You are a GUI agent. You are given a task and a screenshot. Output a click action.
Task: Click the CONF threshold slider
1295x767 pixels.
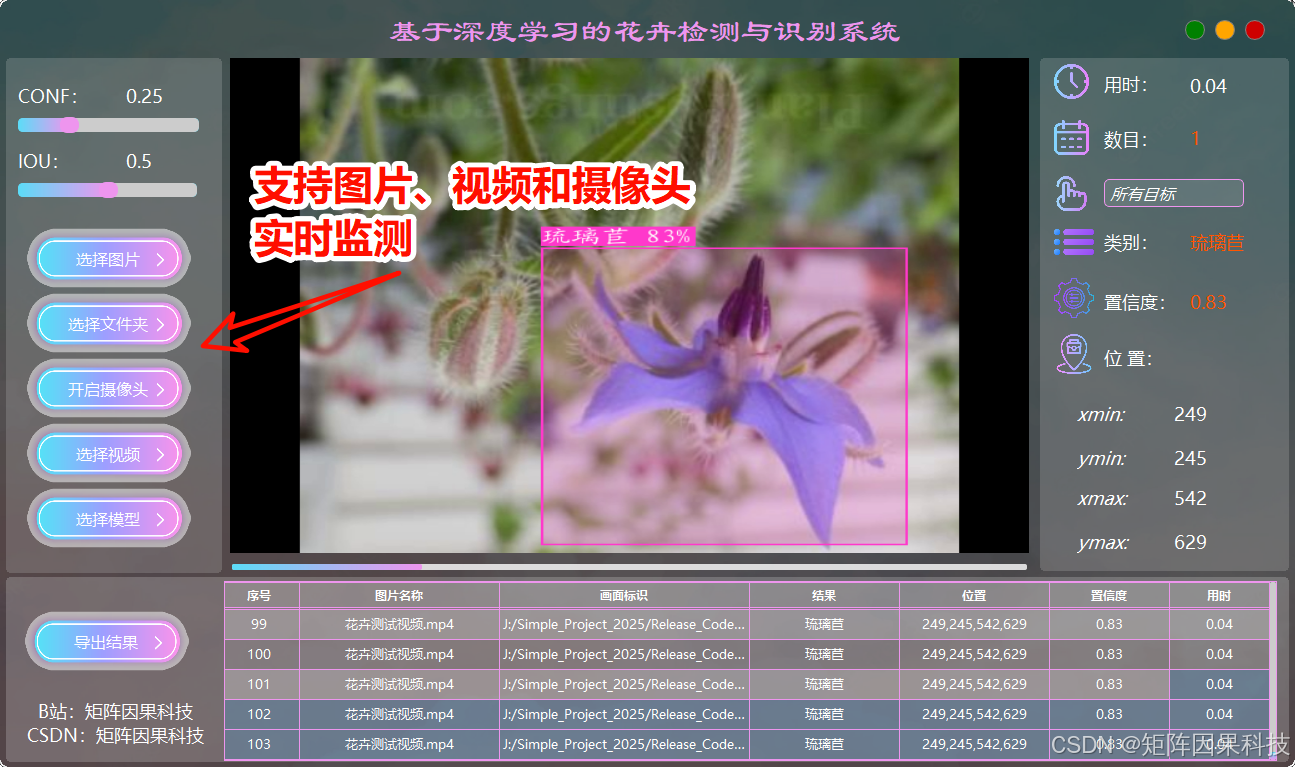coord(108,125)
